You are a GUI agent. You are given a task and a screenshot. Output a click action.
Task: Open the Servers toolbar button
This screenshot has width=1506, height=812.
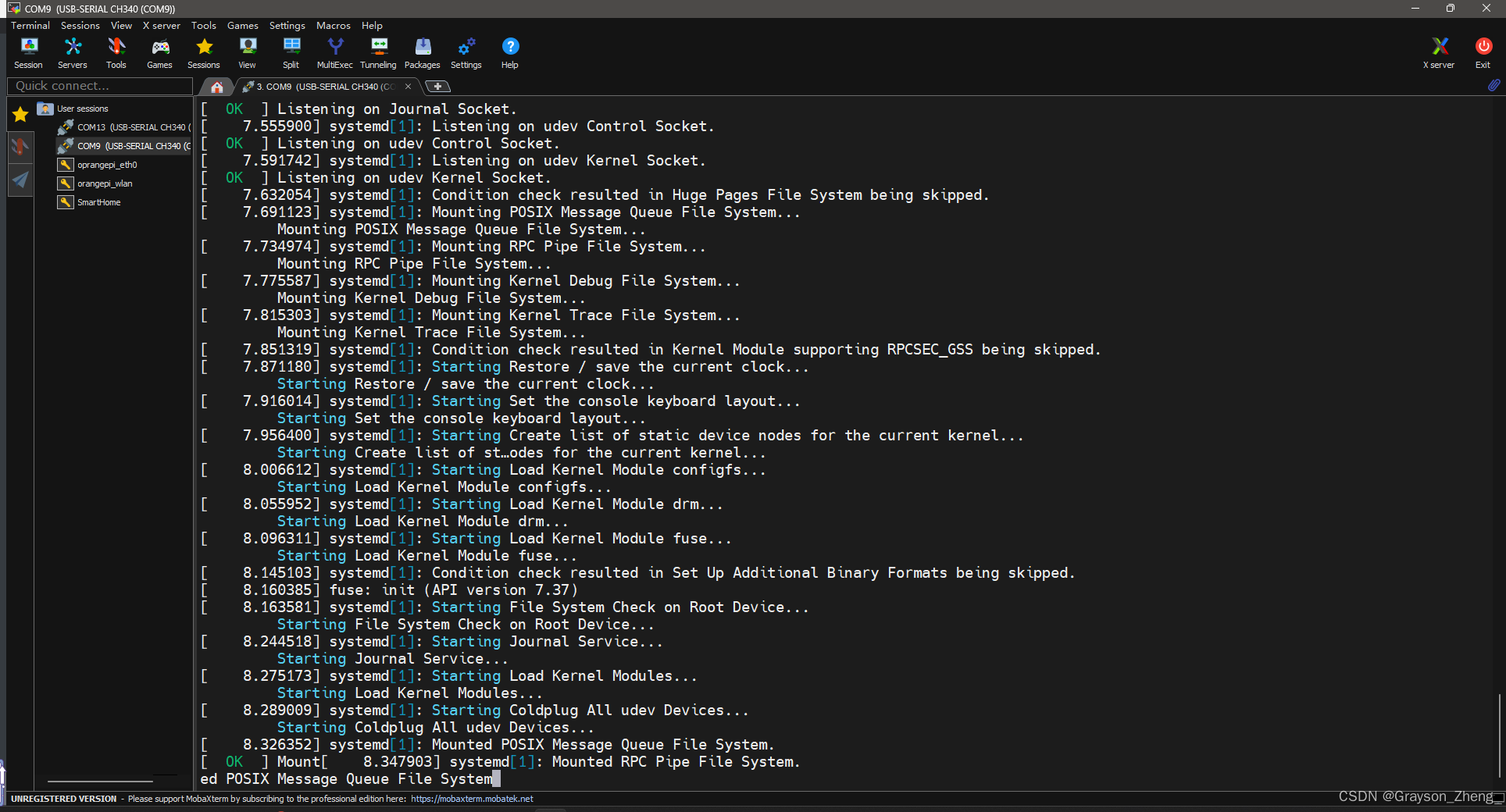tap(73, 53)
